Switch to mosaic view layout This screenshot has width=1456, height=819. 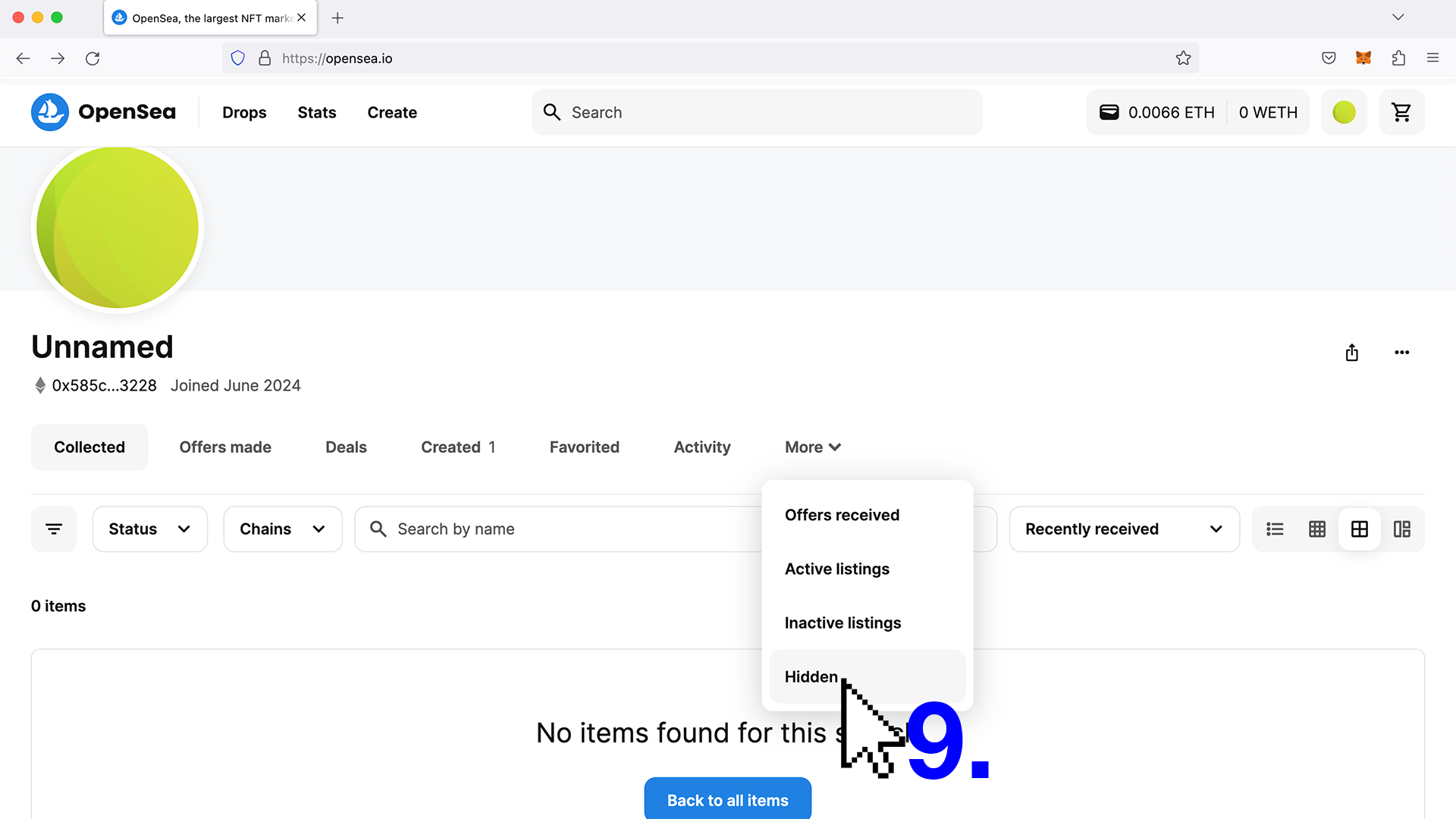coord(1402,529)
